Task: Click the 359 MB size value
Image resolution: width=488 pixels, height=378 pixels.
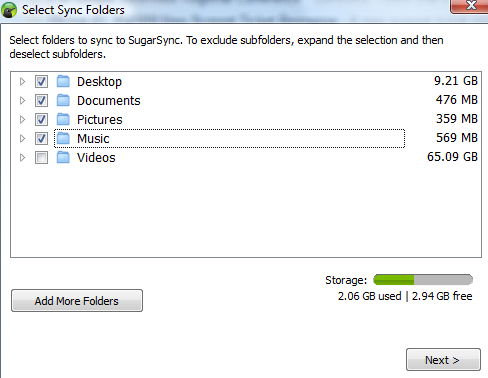Action: point(457,119)
